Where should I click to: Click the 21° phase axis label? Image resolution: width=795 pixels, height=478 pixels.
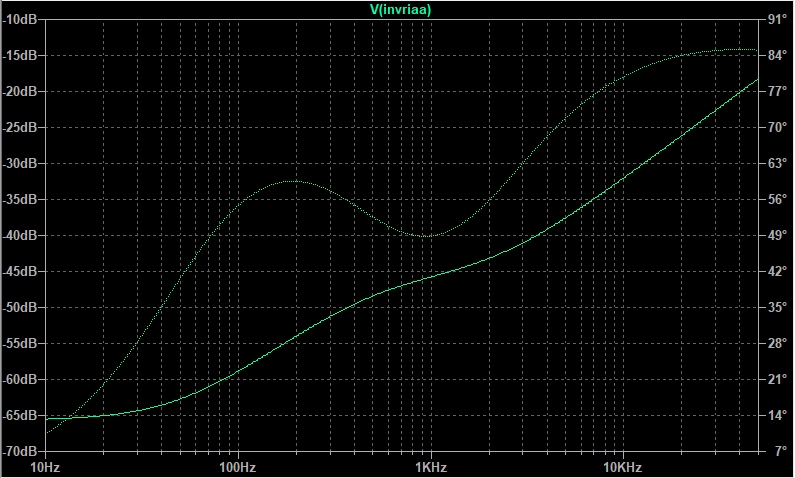(x=777, y=379)
